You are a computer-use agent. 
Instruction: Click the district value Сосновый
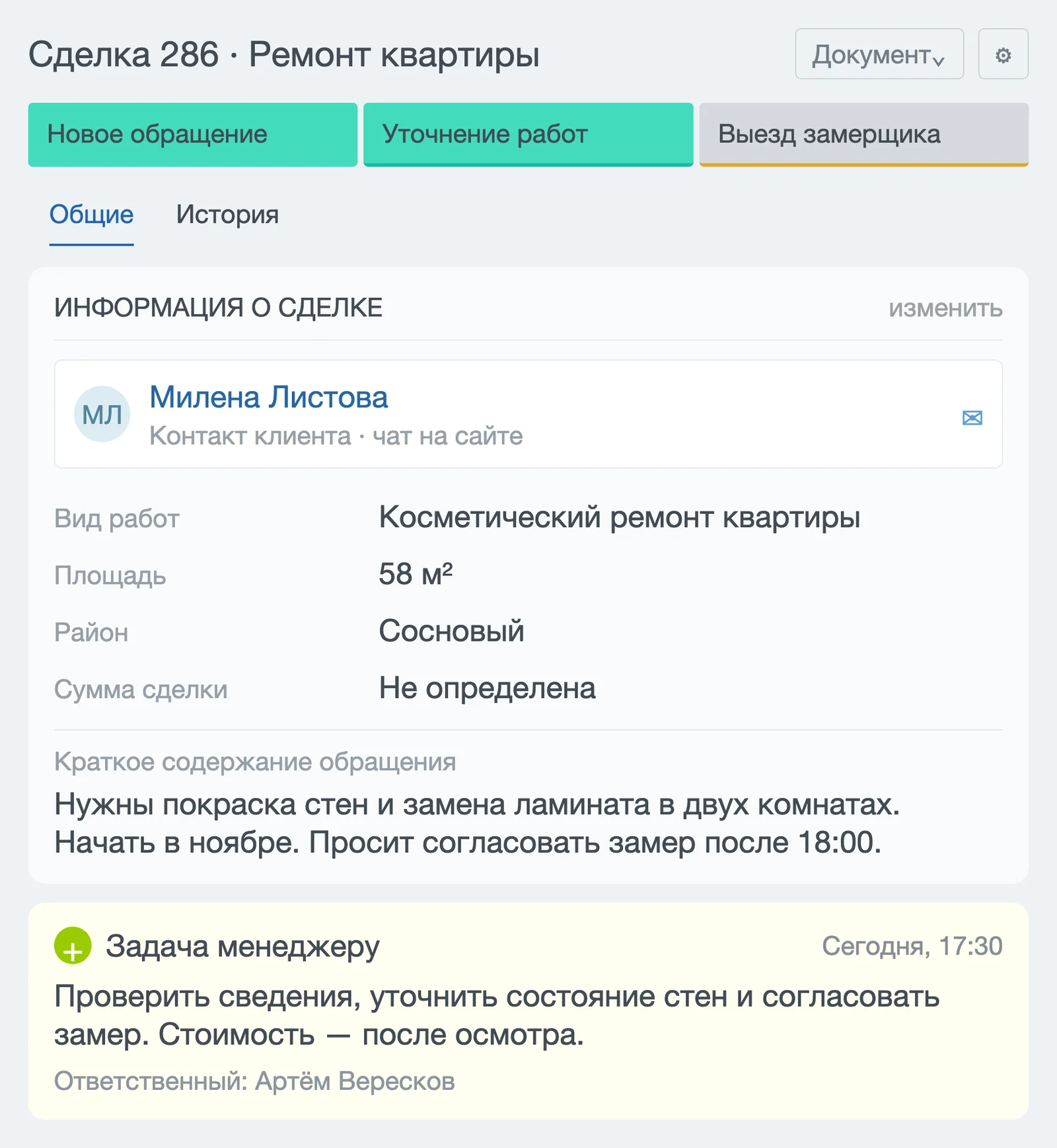(x=451, y=631)
